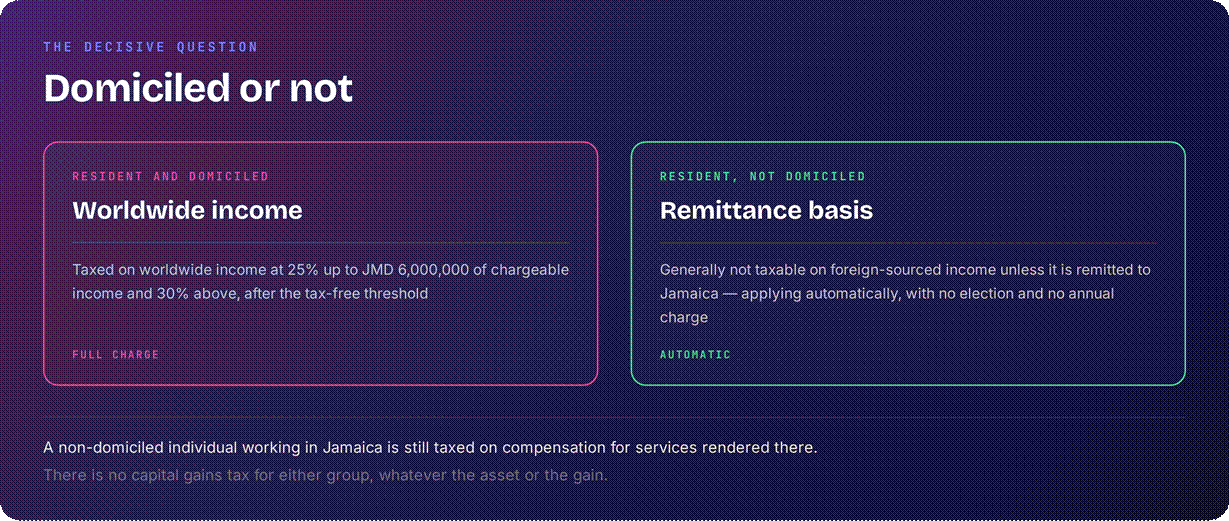This screenshot has width=1229, height=521.
Task: Click the horizontal rule above the footer notes
Action: click(614, 417)
